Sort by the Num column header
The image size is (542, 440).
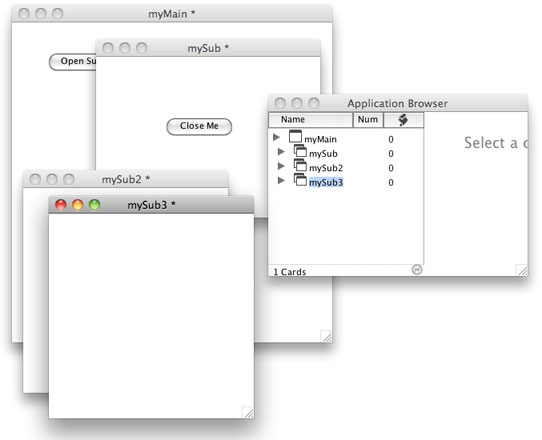coord(368,120)
